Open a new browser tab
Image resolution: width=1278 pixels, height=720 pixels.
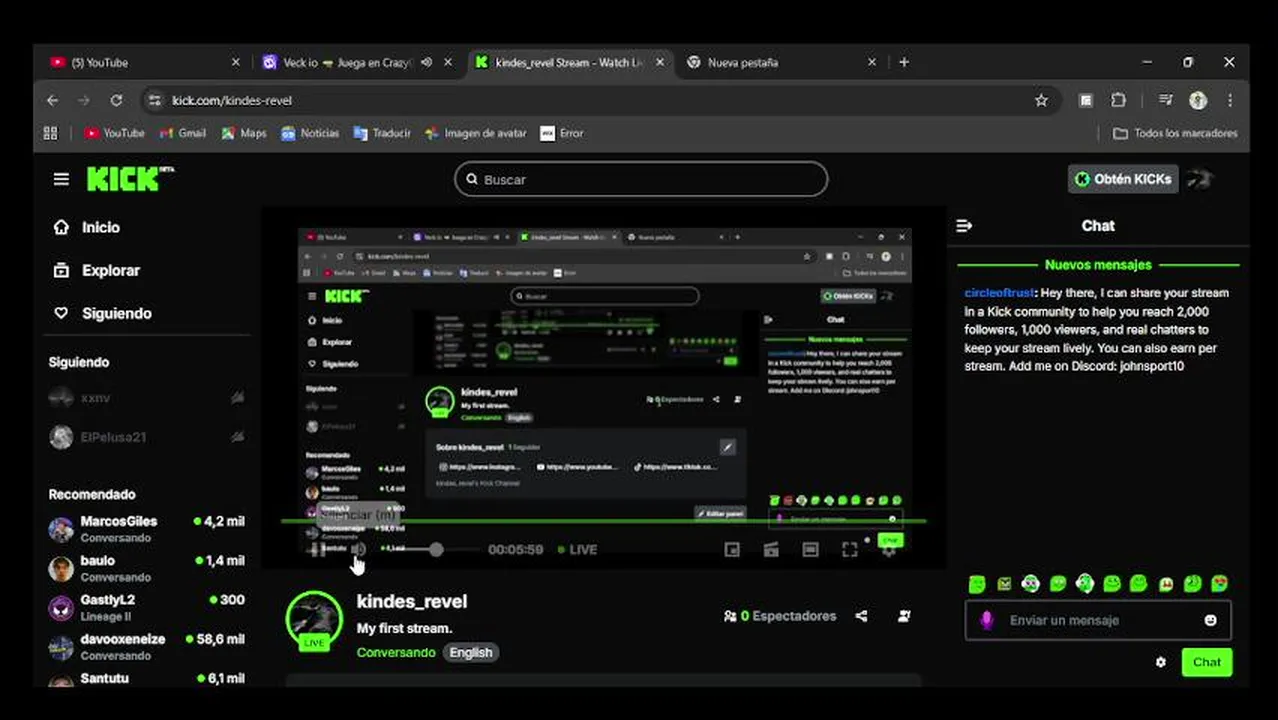pyautogui.click(x=904, y=62)
